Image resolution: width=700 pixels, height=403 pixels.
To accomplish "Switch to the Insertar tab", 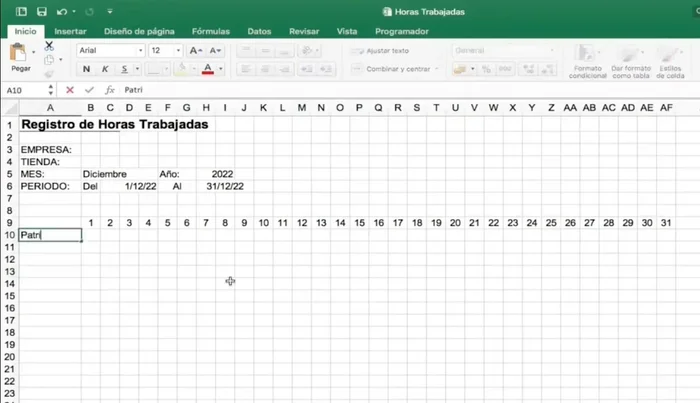I will (x=70, y=31).
